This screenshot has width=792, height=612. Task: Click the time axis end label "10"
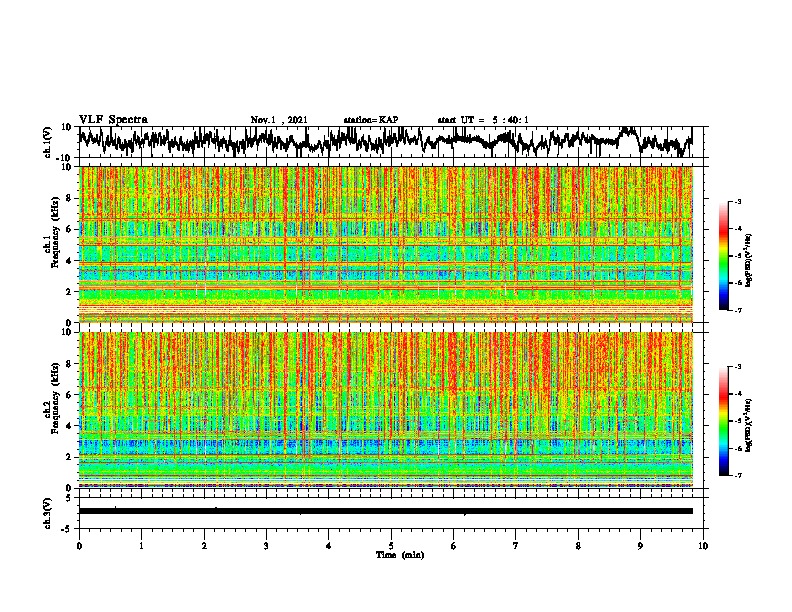click(x=703, y=546)
